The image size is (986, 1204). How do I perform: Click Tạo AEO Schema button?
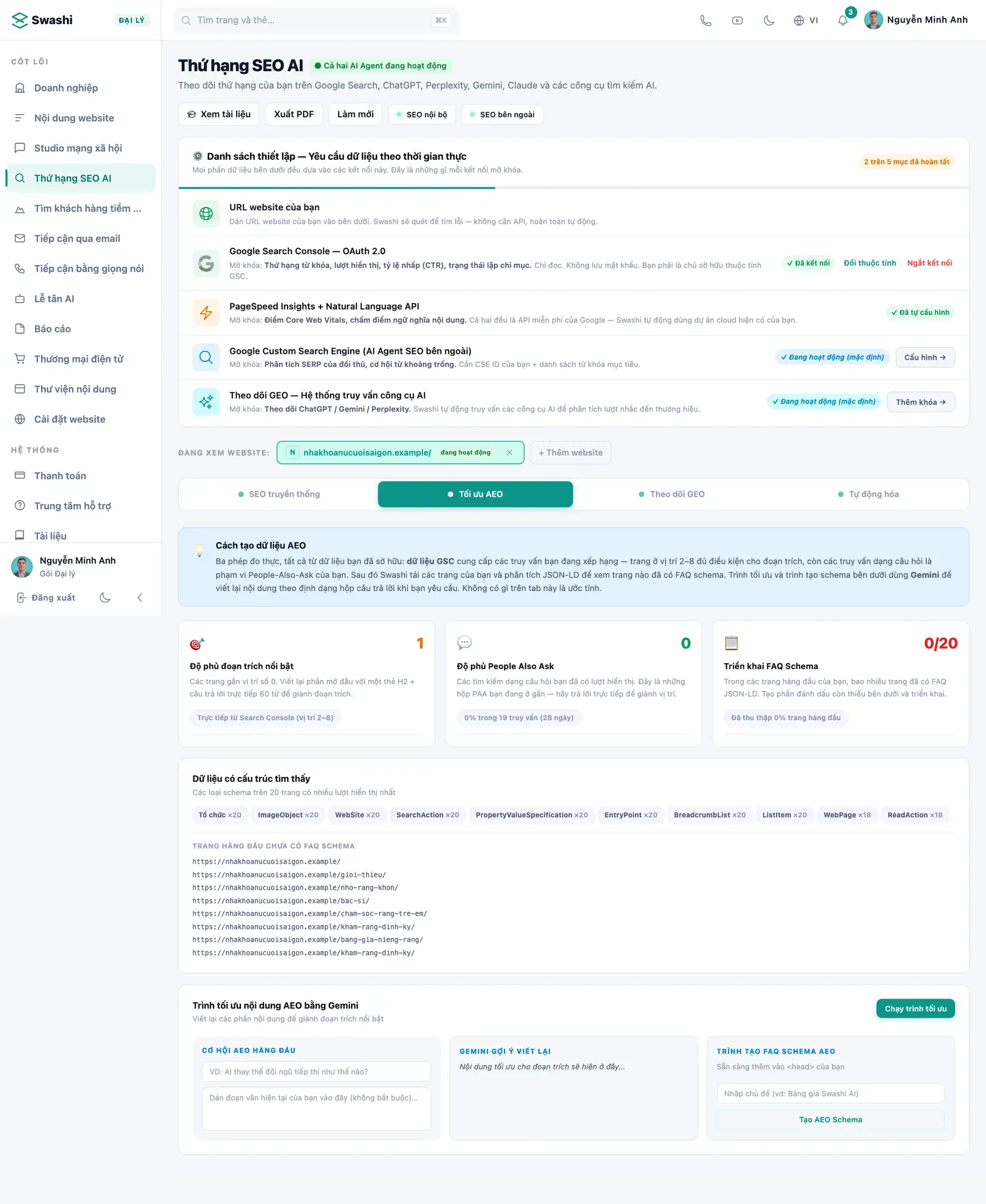pos(830,1120)
